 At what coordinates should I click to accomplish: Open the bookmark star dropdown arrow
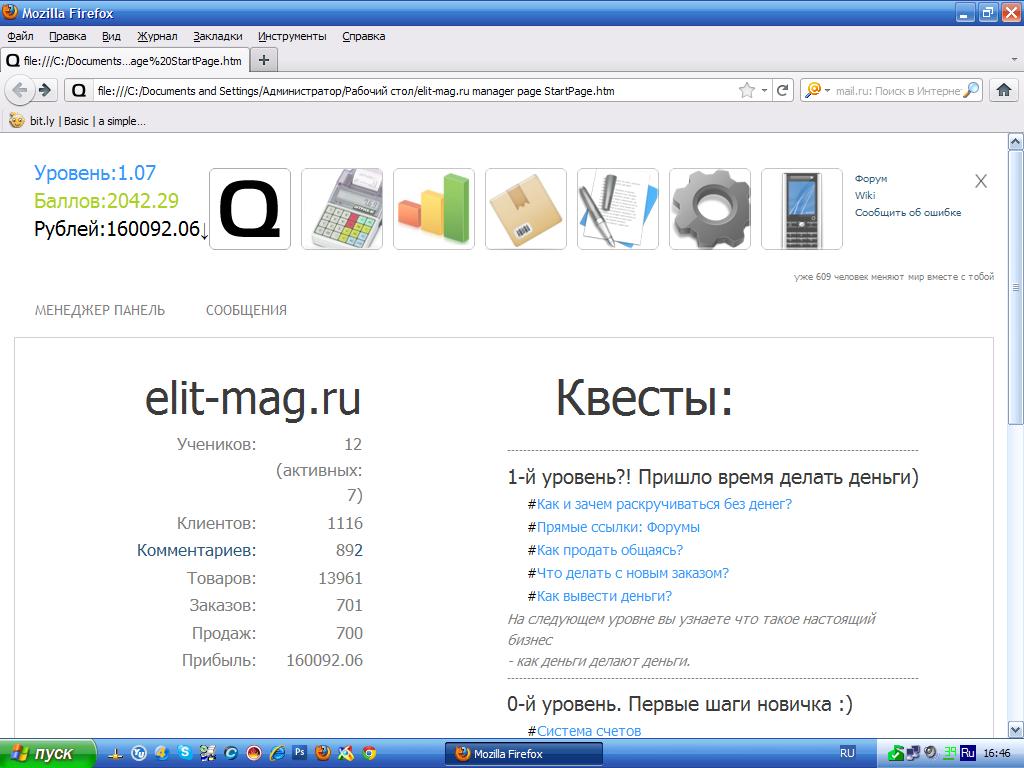coord(764,89)
